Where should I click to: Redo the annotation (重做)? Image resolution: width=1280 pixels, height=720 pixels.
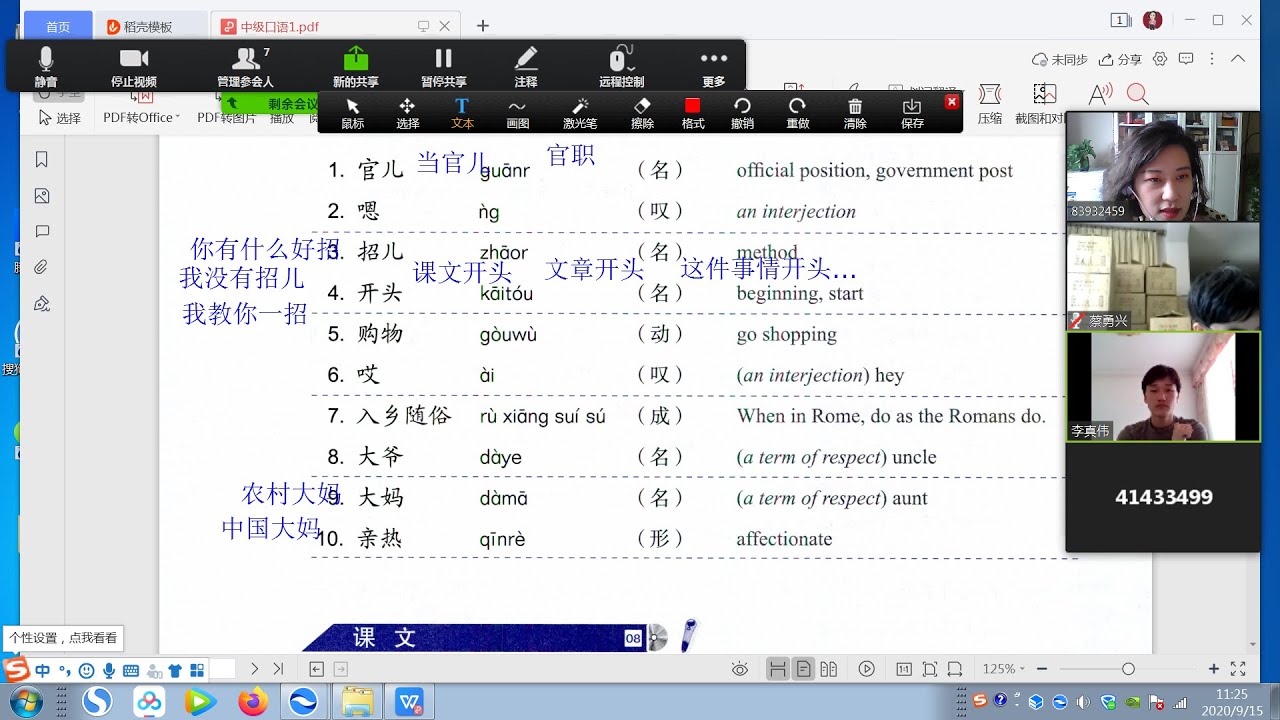(797, 113)
